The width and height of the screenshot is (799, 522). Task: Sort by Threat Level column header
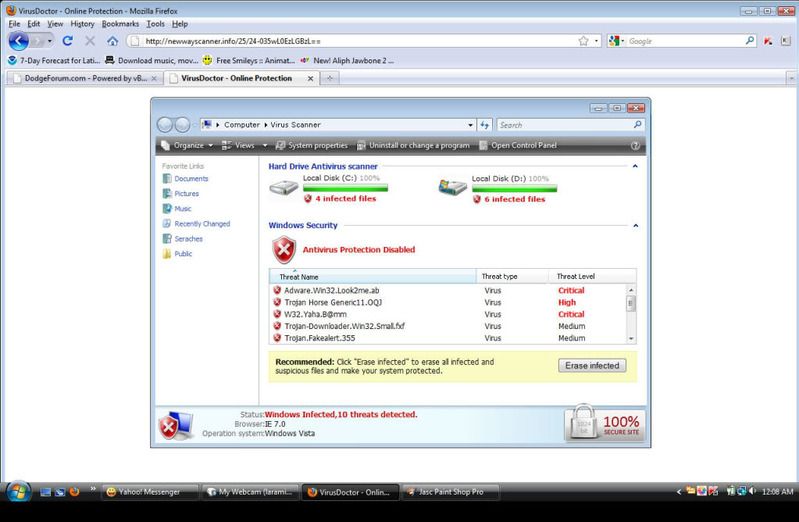point(593,276)
